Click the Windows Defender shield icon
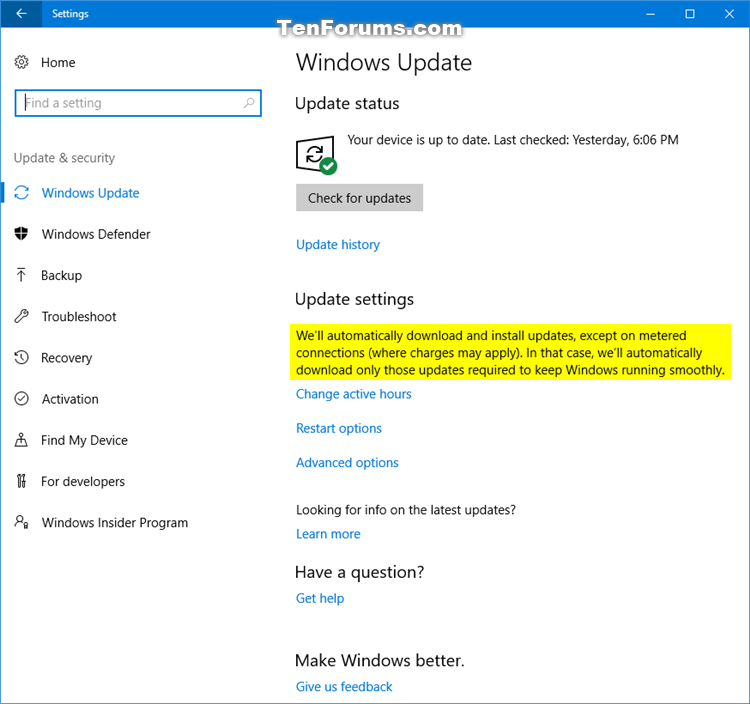Viewport: 750px width, 704px height. [x=22, y=234]
